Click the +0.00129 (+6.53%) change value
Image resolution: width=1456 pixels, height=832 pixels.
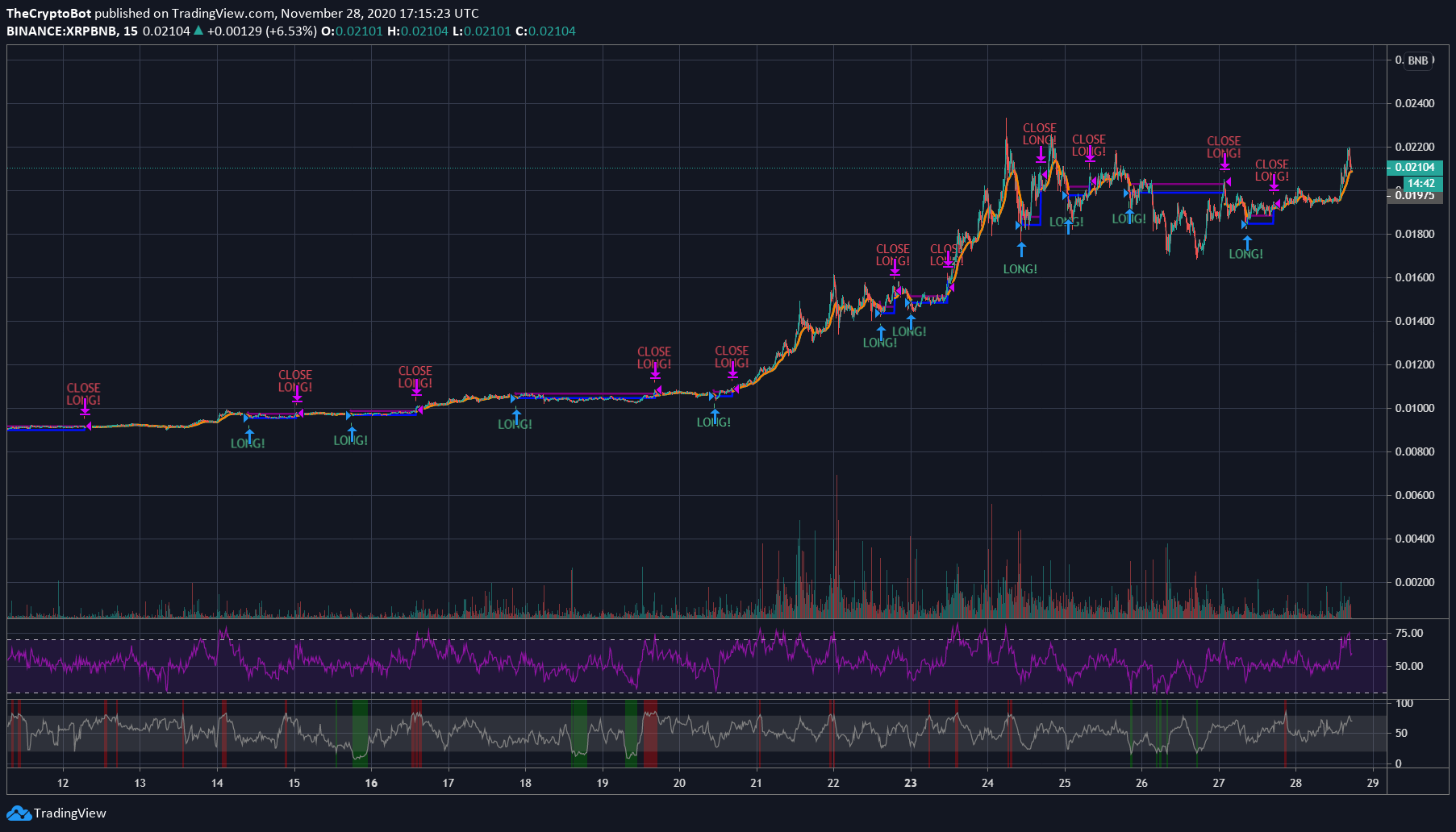pyautogui.click(x=261, y=31)
